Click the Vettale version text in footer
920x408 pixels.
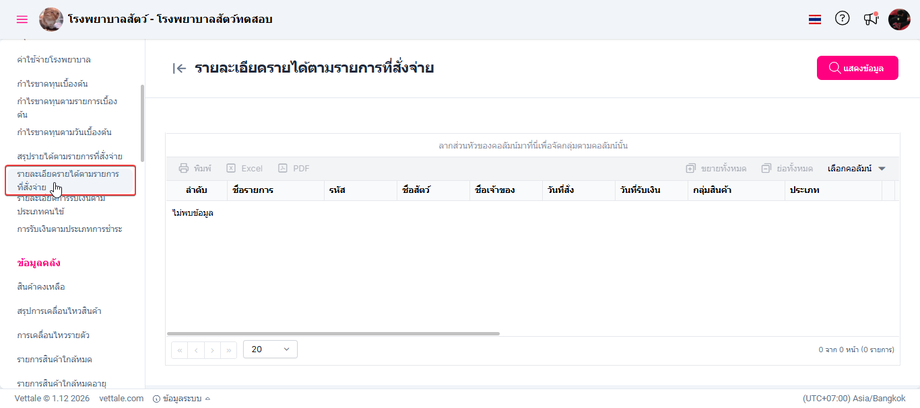(x=52, y=398)
